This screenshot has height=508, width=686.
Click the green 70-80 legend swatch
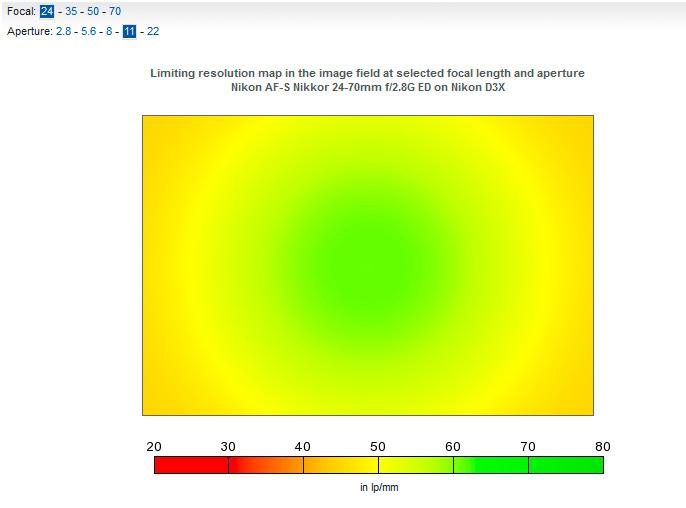point(566,465)
